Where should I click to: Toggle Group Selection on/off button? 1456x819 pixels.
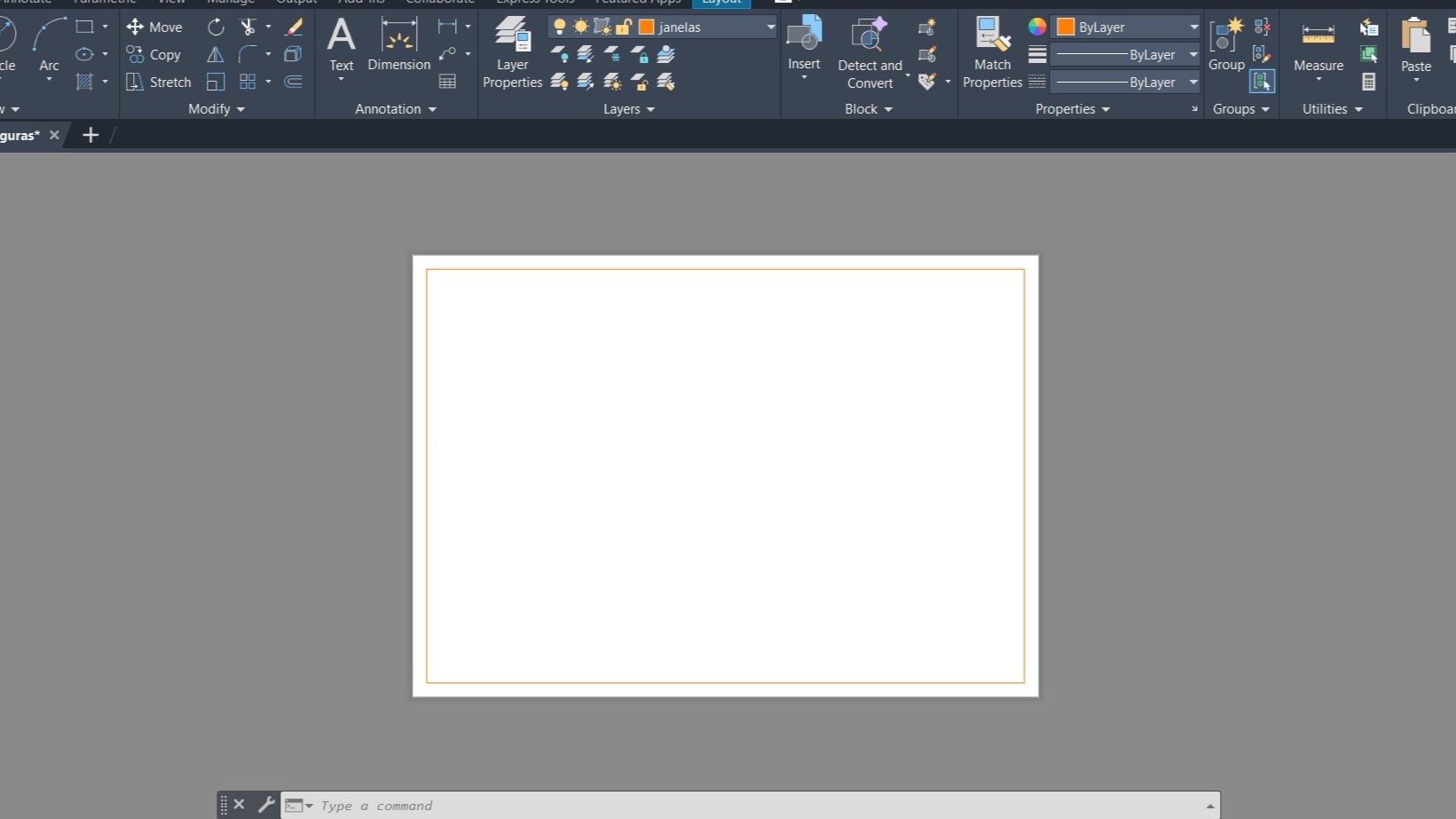1262,82
